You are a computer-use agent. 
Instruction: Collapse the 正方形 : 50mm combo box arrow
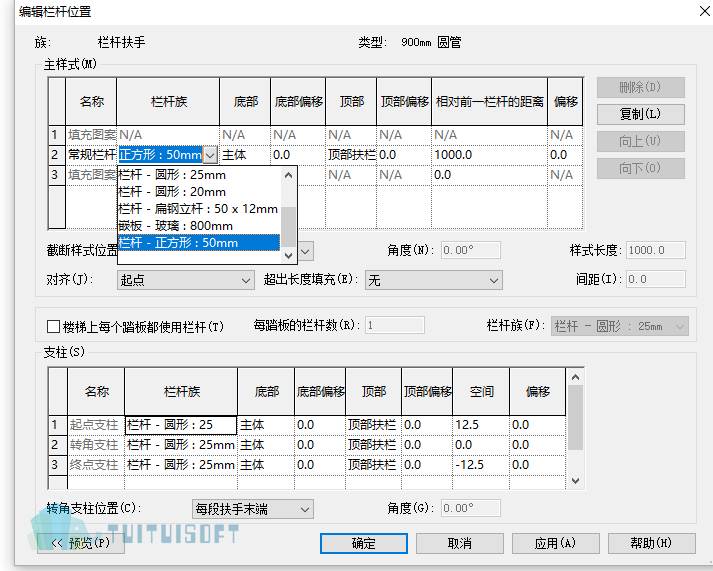click(210, 155)
